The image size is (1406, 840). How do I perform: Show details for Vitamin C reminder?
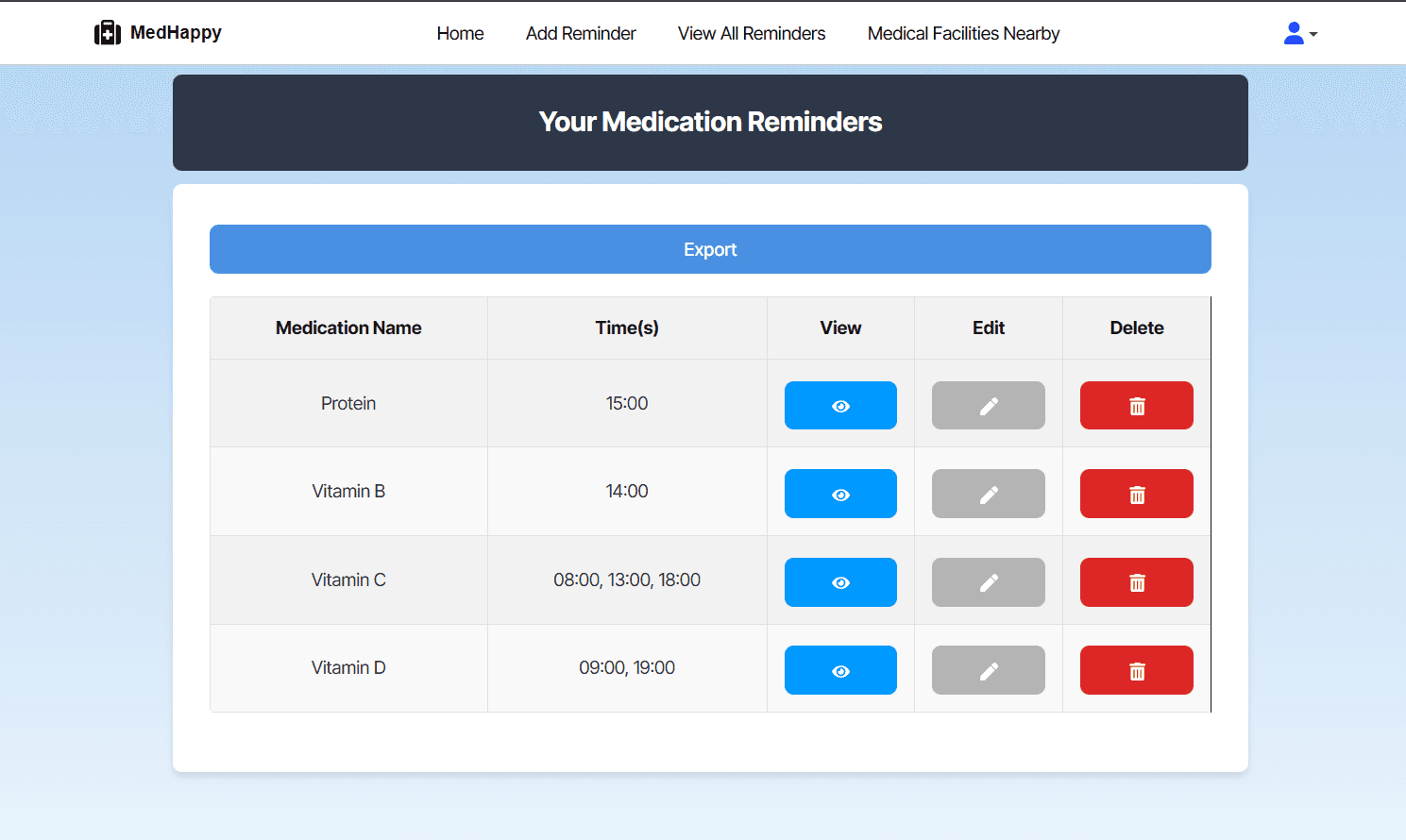pos(840,582)
